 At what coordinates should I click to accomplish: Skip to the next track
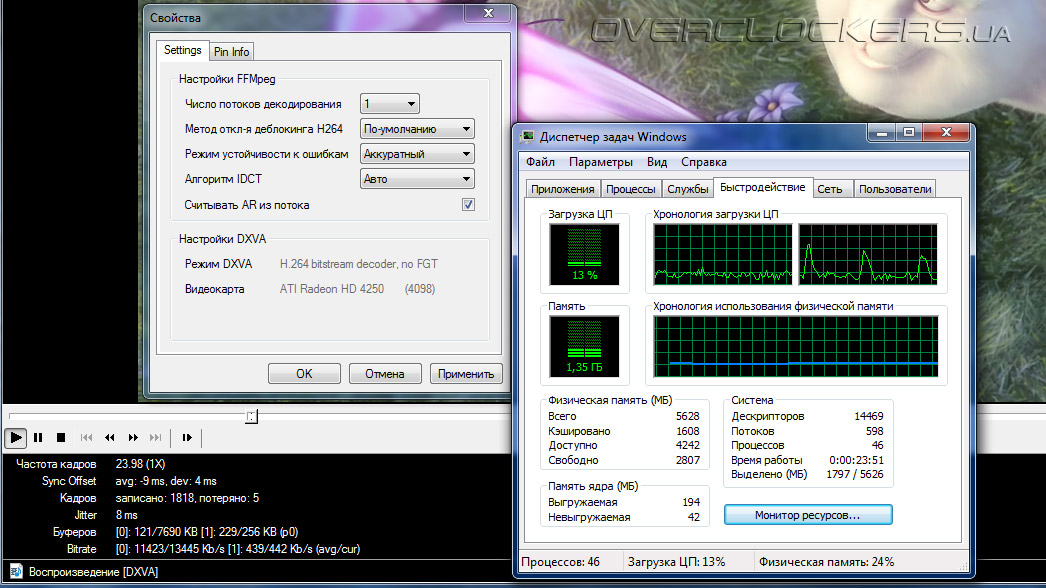[x=155, y=438]
